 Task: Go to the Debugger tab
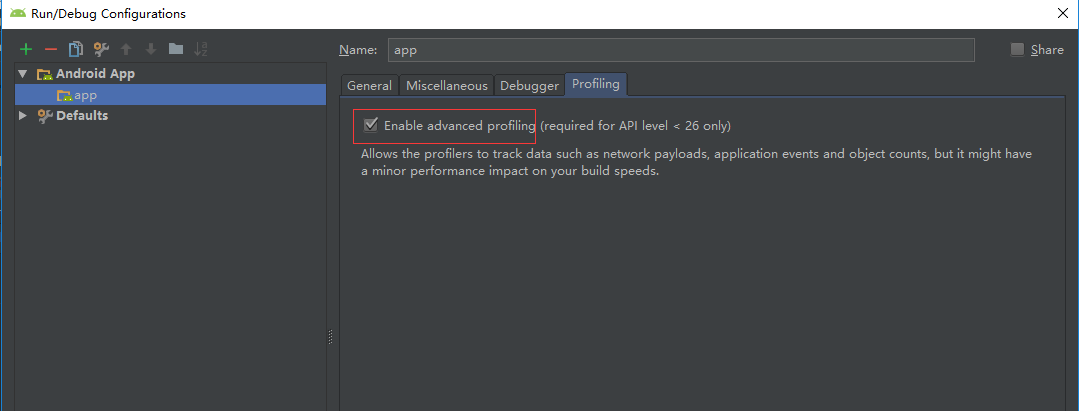[529, 86]
